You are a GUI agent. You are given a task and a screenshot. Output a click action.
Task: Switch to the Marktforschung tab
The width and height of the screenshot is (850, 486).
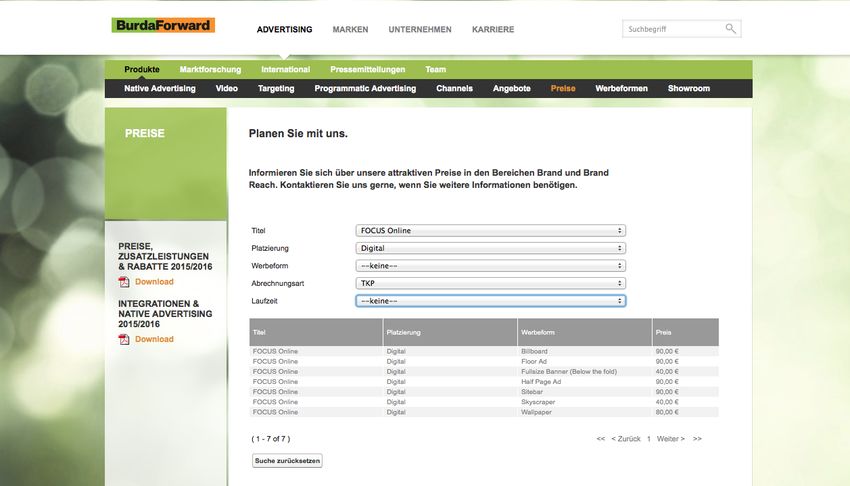210,70
